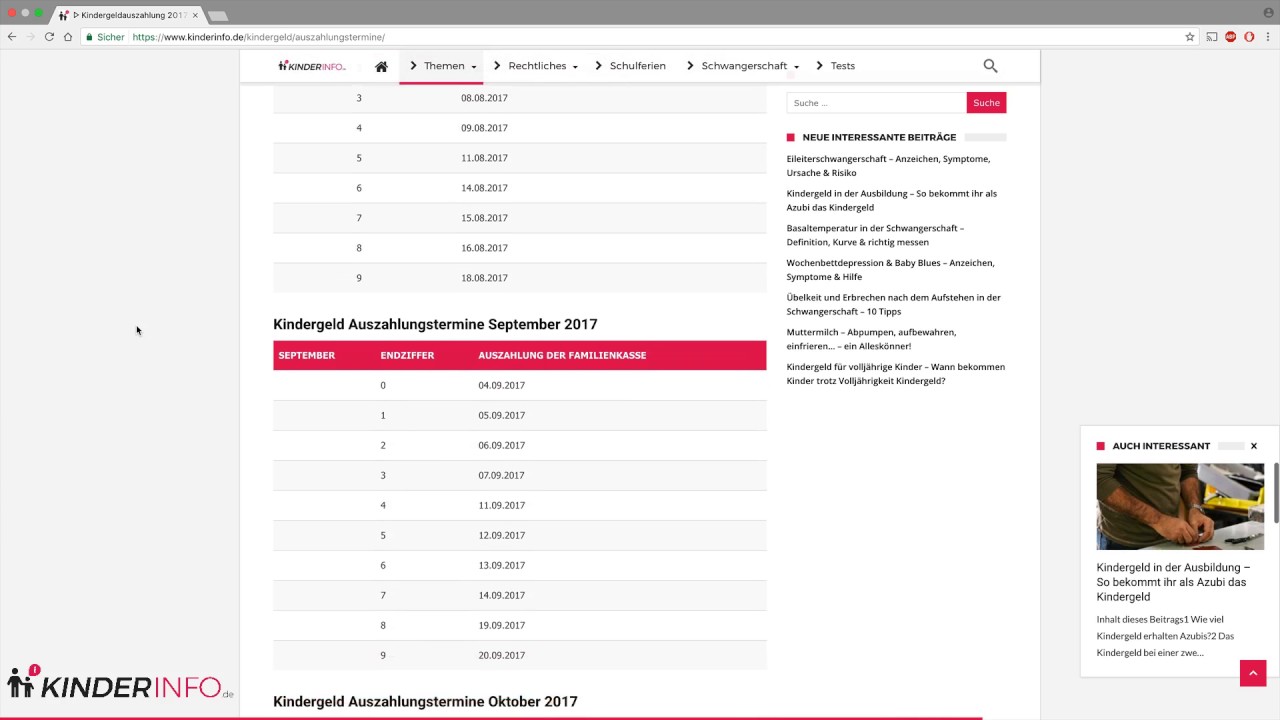The image size is (1280, 720).
Task: Click Endziffer column header
Action: tap(407, 355)
